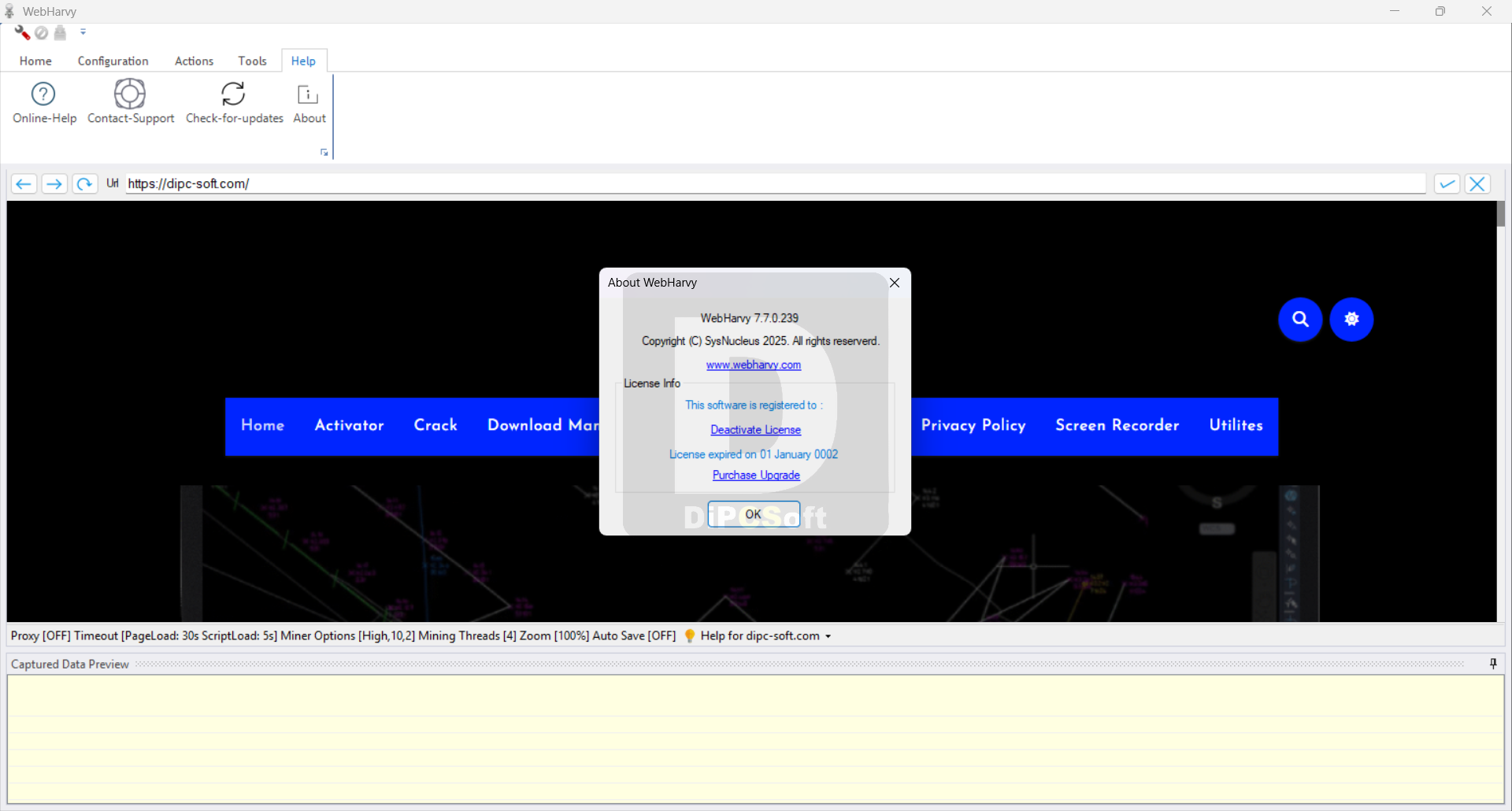
Task: Click the blue search icon on the webpage
Action: coord(1300,319)
